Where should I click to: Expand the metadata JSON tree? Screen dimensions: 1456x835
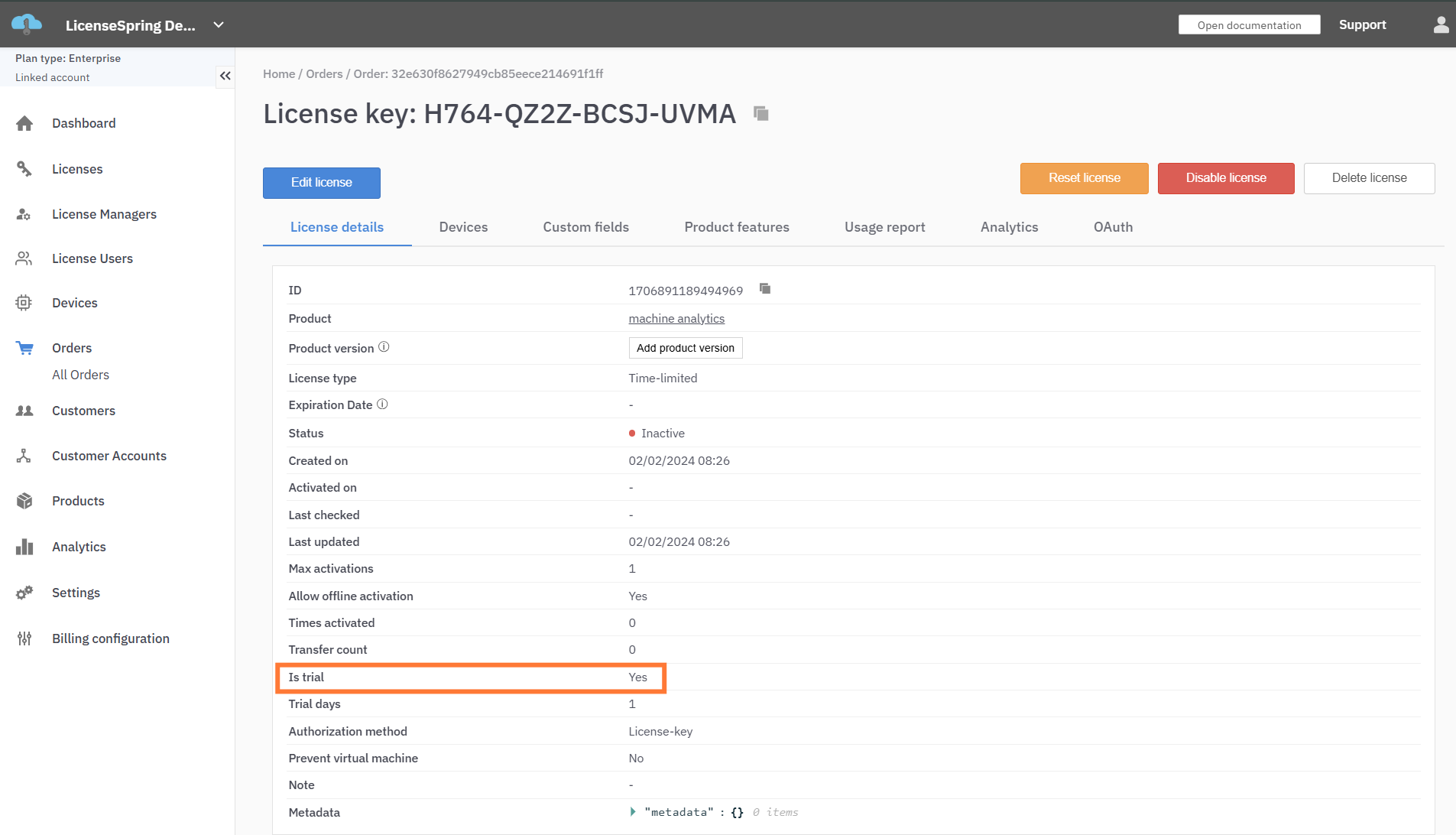coord(633,812)
